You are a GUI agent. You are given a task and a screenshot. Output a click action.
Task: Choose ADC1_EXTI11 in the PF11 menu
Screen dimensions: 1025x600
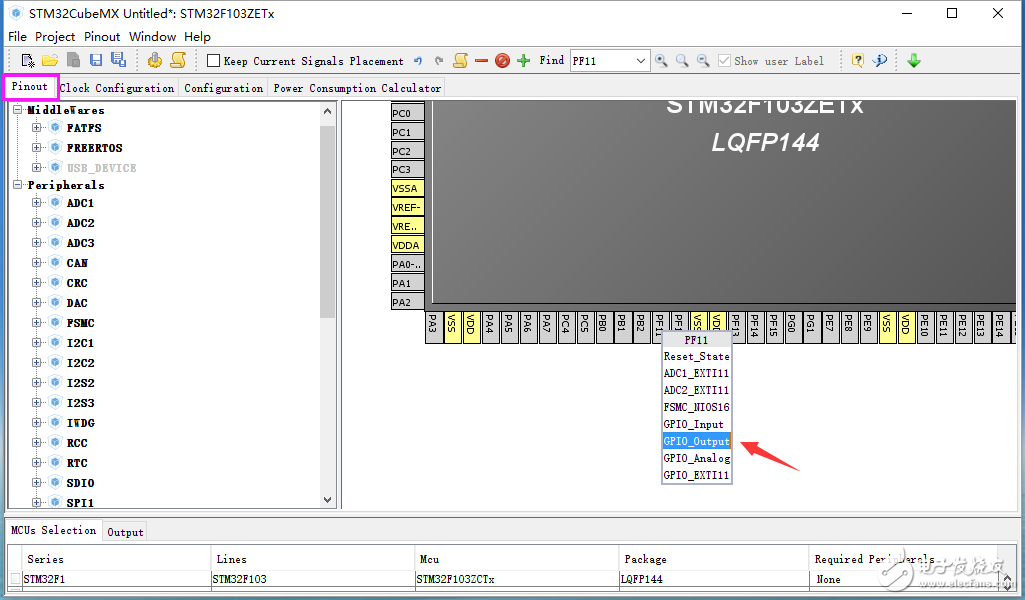tap(696, 373)
